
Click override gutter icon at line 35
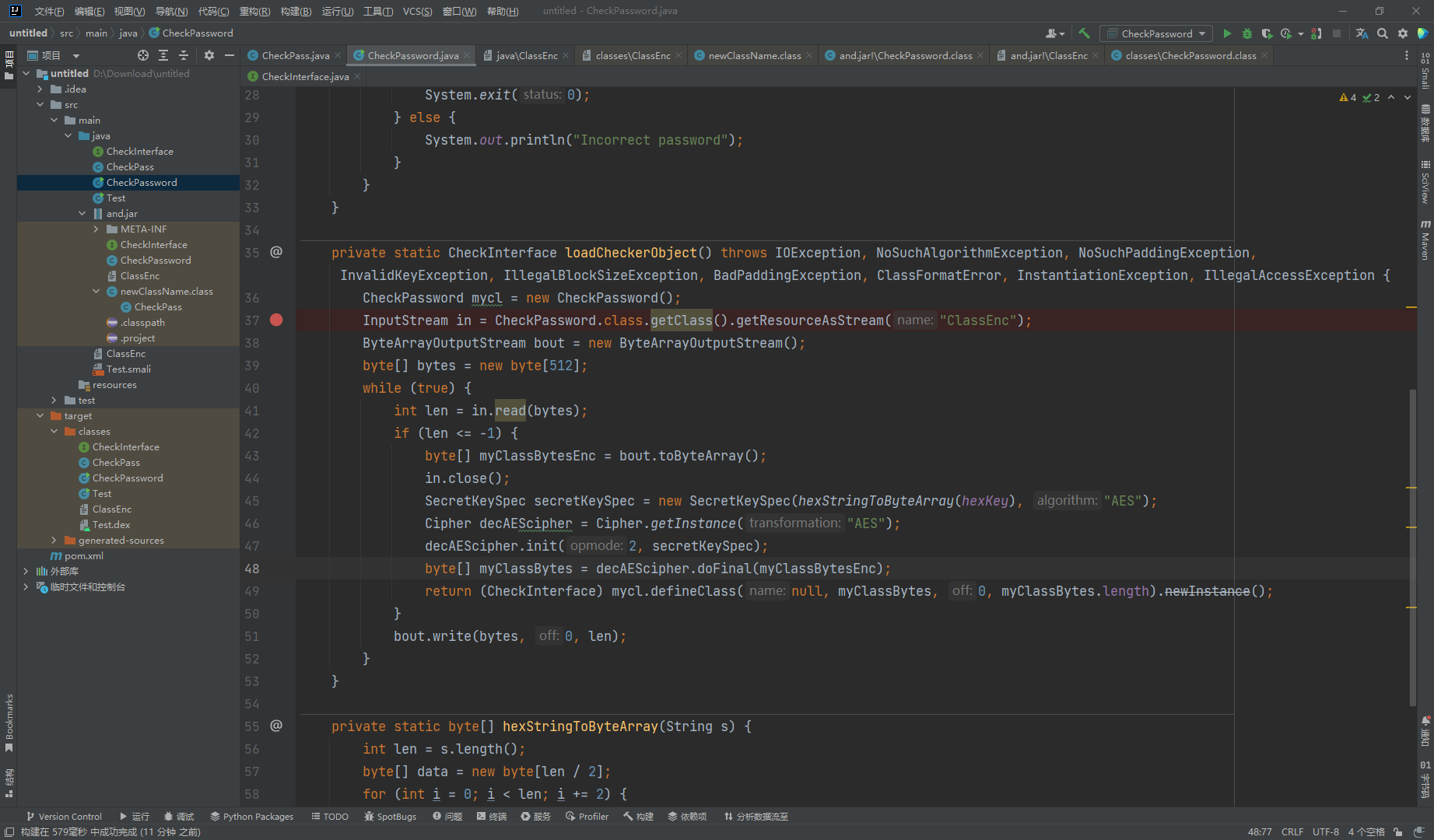tap(276, 252)
